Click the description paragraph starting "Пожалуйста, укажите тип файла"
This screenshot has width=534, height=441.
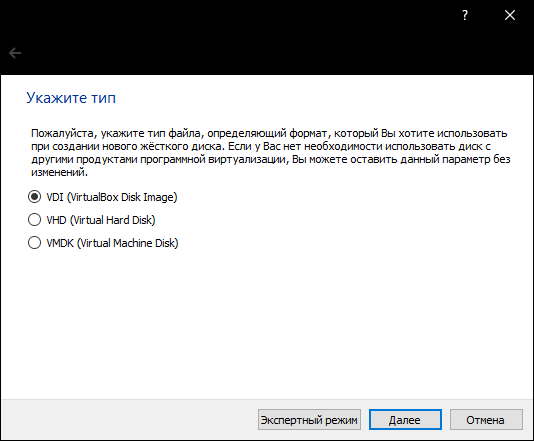tap(271, 153)
